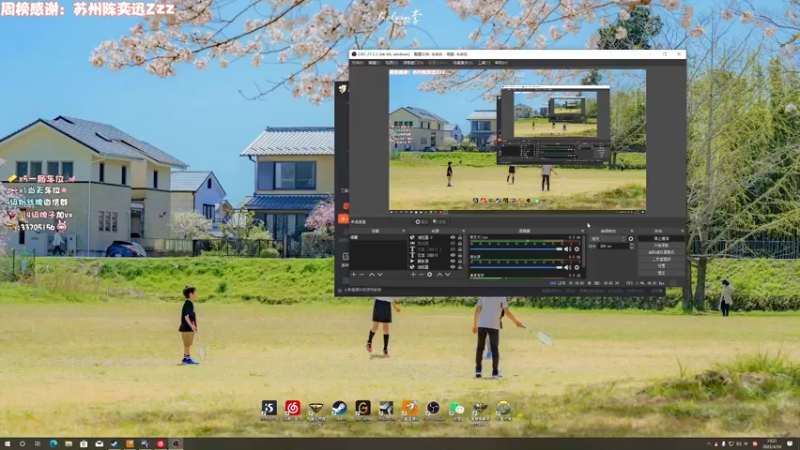The height and width of the screenshot is (450, 800).
Task: Open Windows Start menu
Action: click(x=7, y=444)
